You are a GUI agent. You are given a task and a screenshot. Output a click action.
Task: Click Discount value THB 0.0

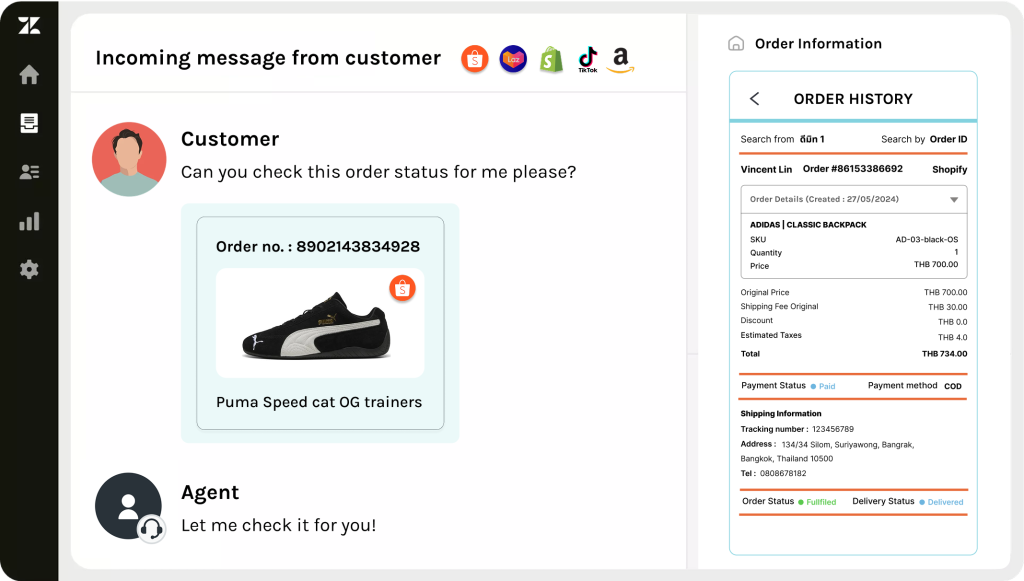953,322
